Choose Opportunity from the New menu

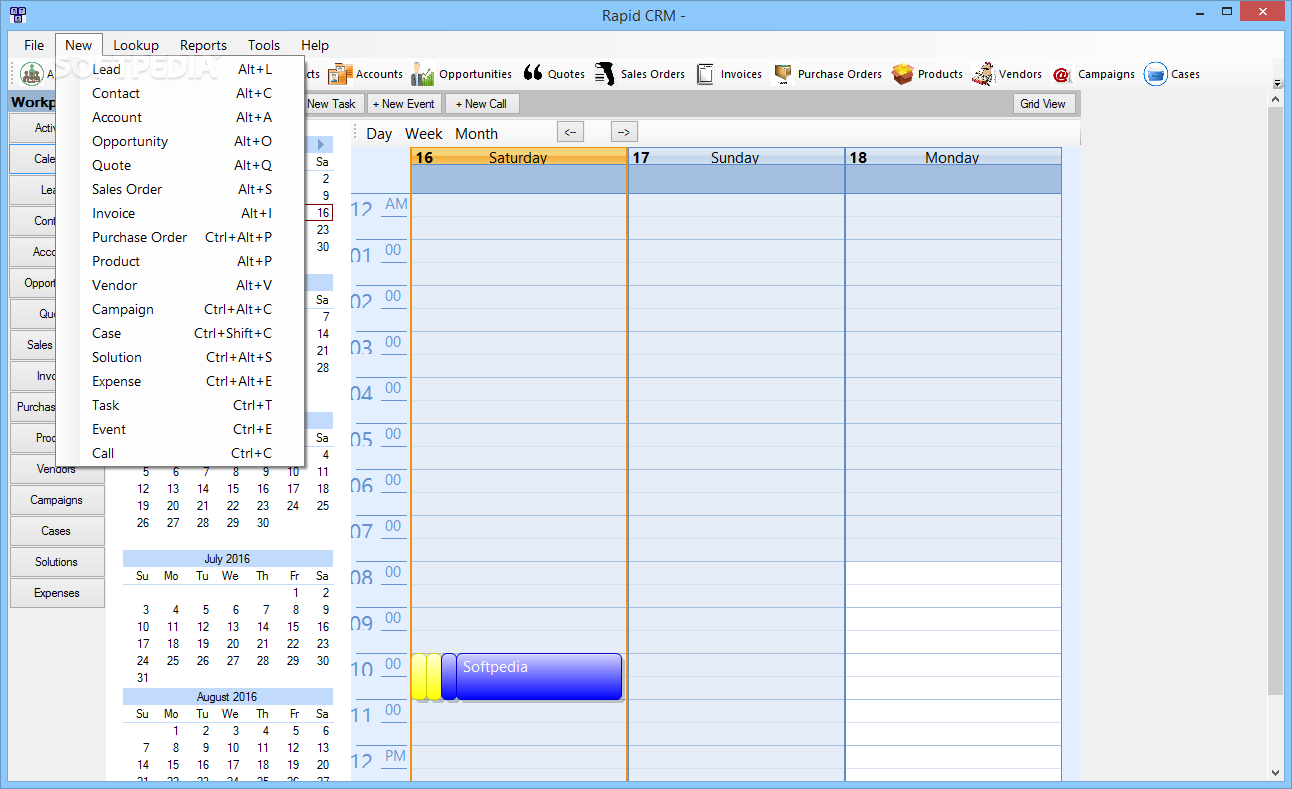[x=181, y=141]
